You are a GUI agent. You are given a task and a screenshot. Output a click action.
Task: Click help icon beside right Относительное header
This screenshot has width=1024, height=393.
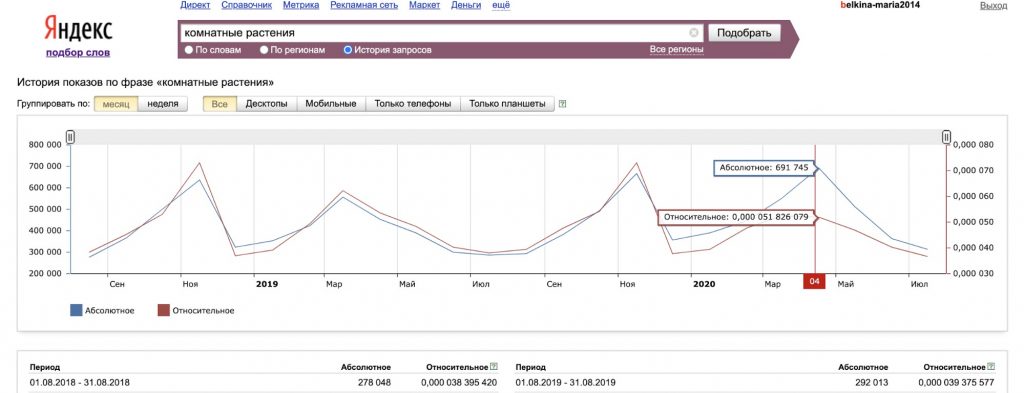992,368
